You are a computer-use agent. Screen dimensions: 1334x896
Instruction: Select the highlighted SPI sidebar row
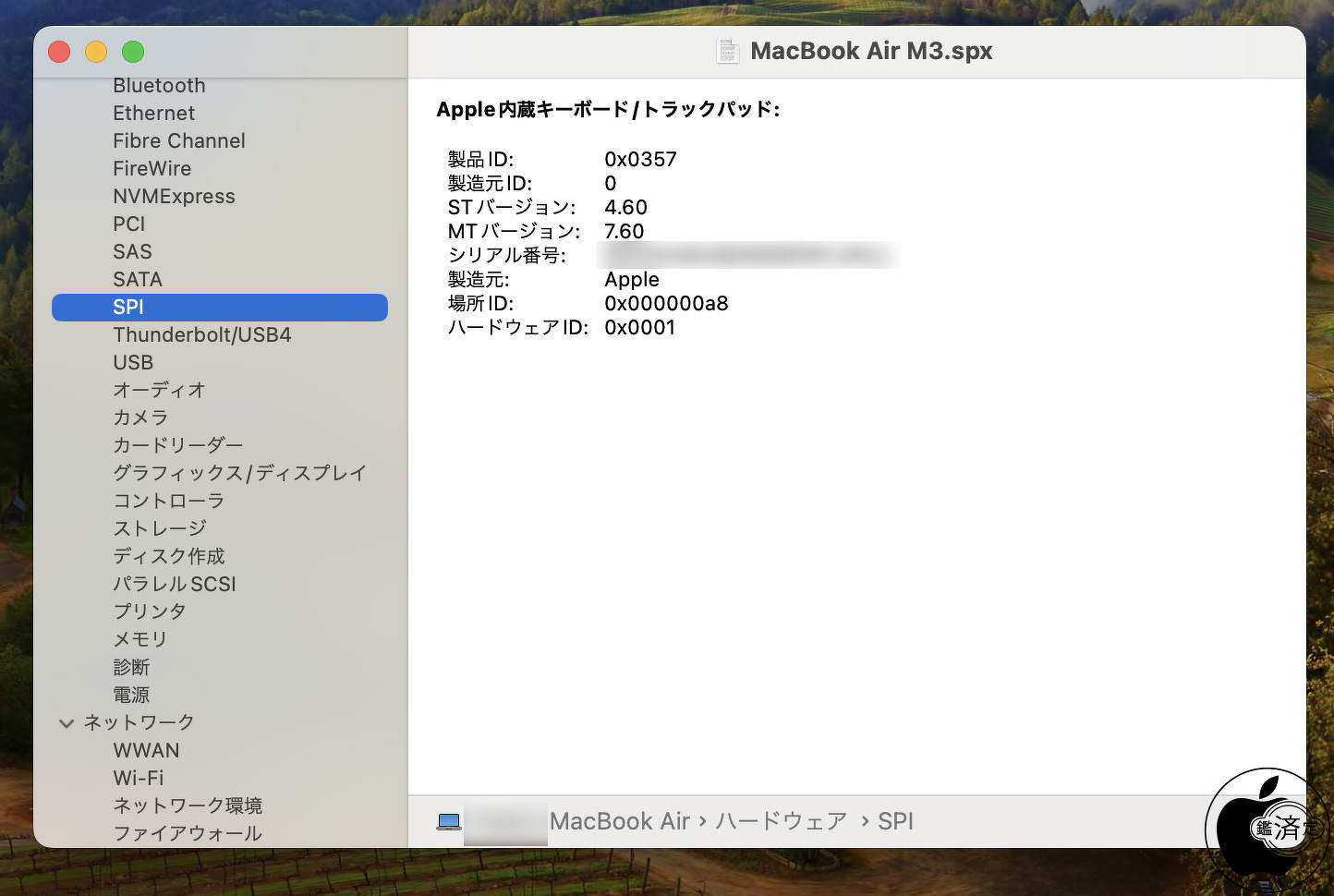pos(220,308)
